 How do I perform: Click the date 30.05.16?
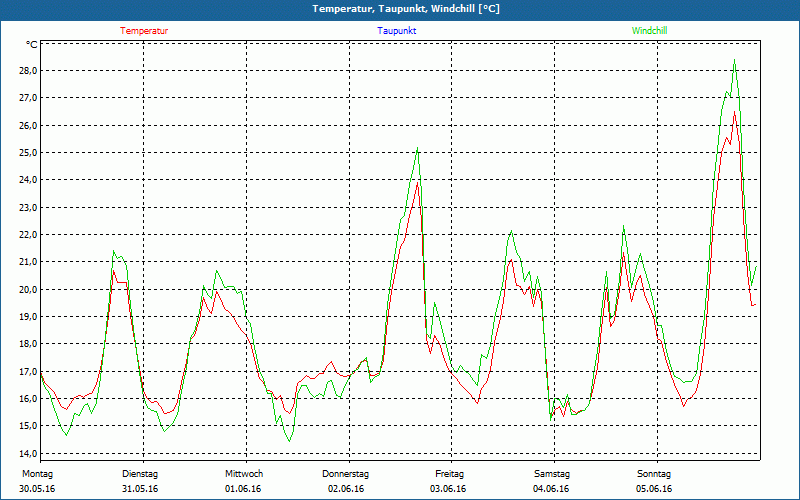coord(37,489)
